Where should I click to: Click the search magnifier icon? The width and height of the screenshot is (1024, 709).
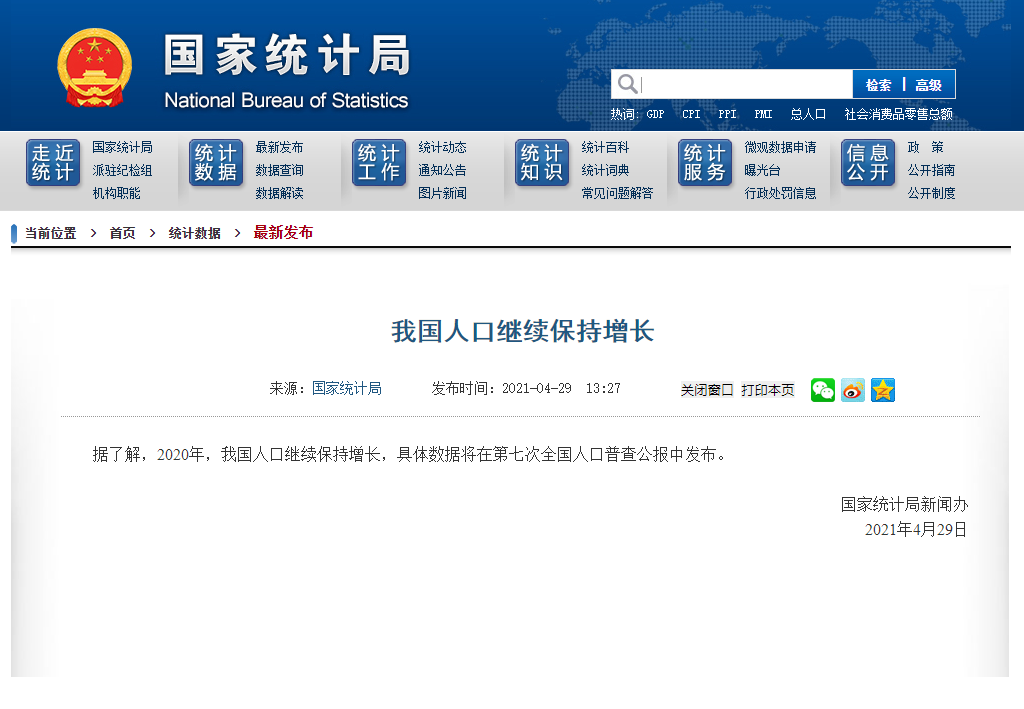pos(627,84)
